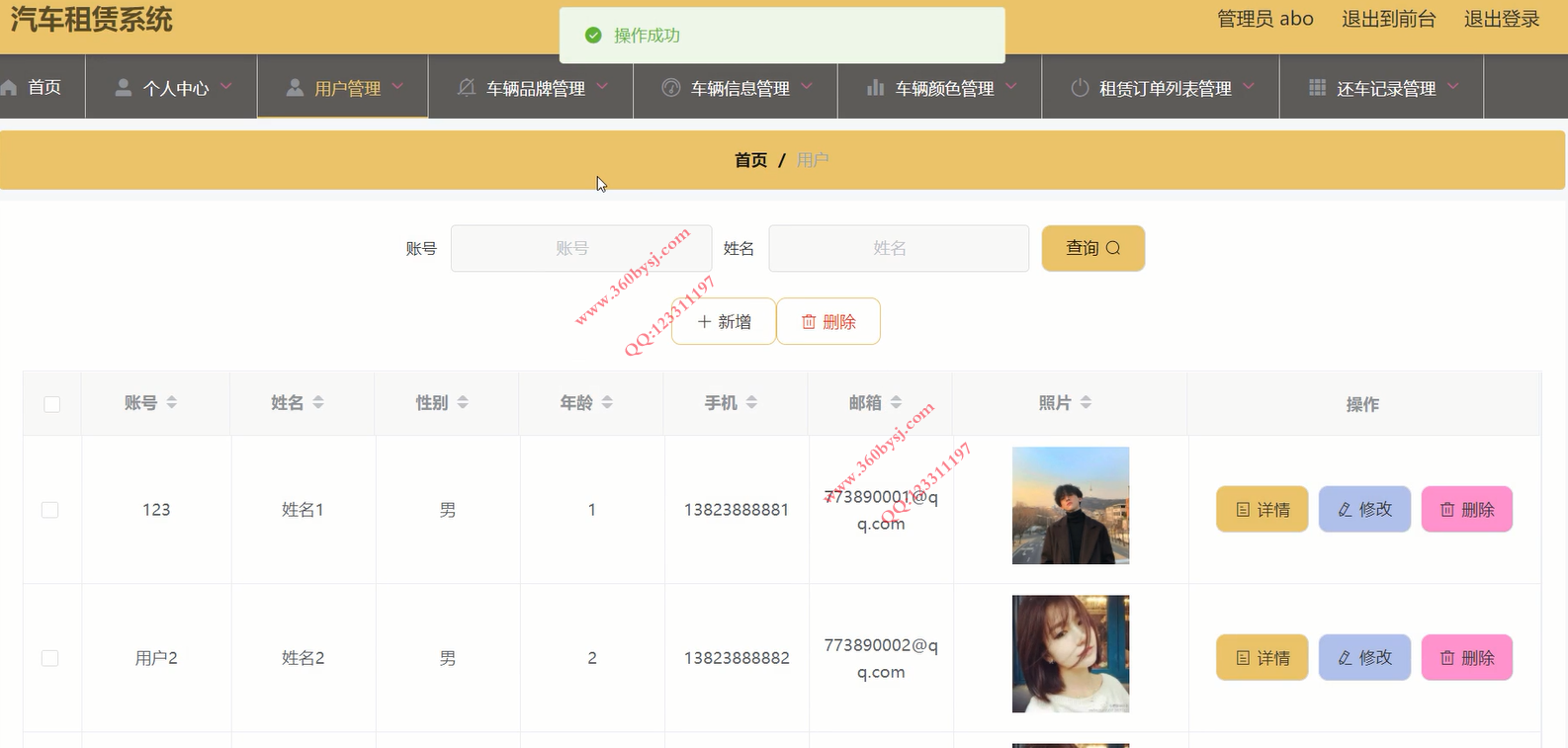This screenshot has width=1568, height=748.
Task: Click the user icon next to 用户管理
Action: (x=295, y=88)
